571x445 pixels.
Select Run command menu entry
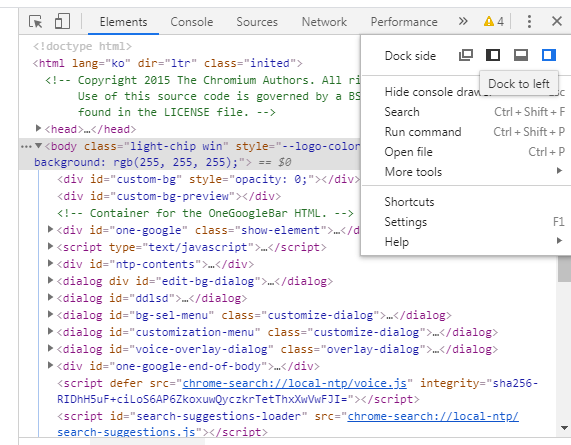point(466,132)
